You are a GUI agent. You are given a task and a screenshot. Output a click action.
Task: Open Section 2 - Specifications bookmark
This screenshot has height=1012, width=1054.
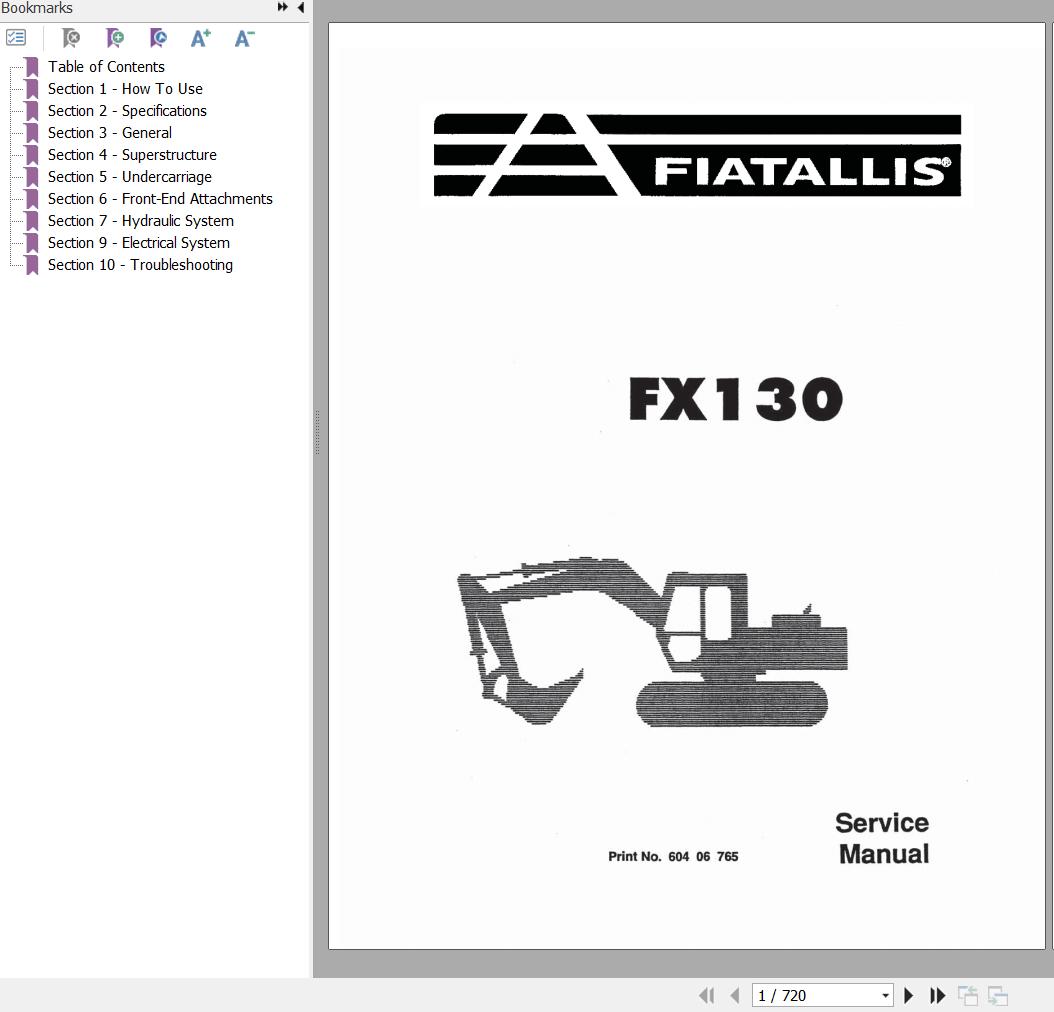pyautogui.click(x=127, y=110)
